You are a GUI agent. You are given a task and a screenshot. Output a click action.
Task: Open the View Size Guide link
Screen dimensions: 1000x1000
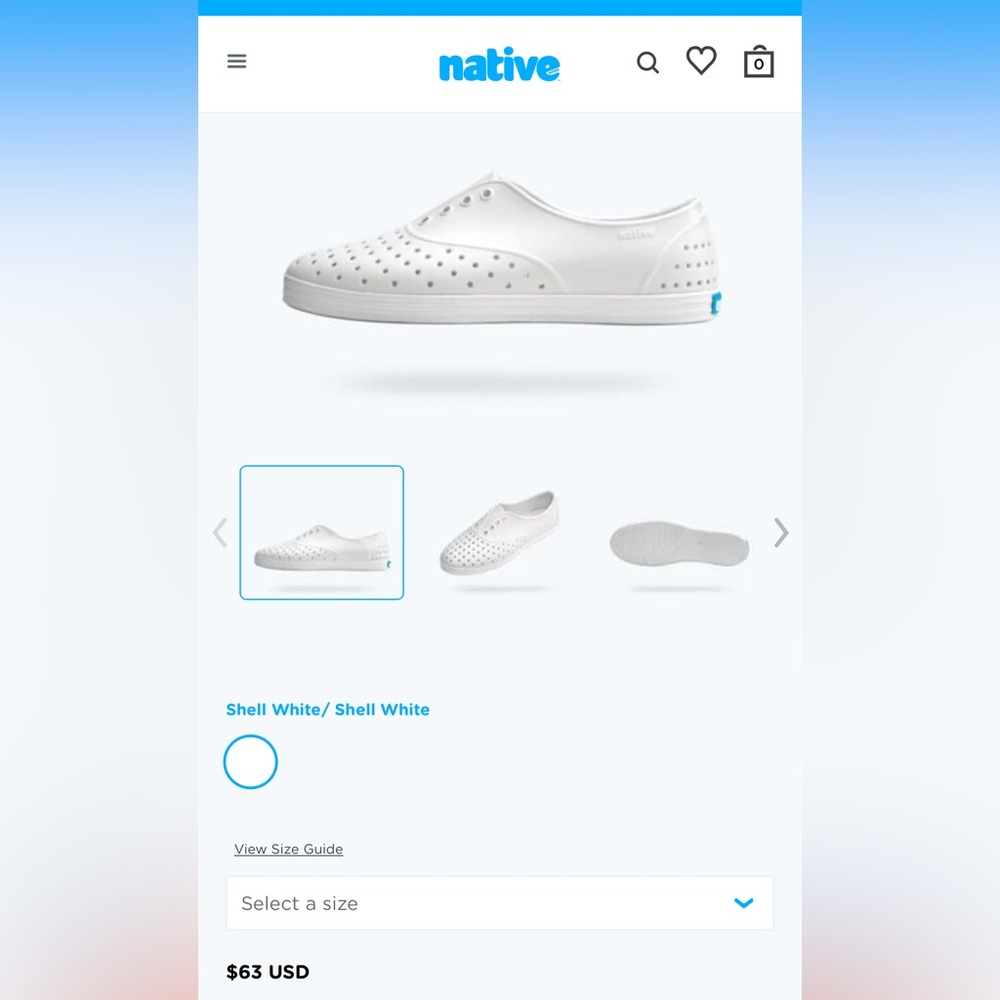click(288, 849)
